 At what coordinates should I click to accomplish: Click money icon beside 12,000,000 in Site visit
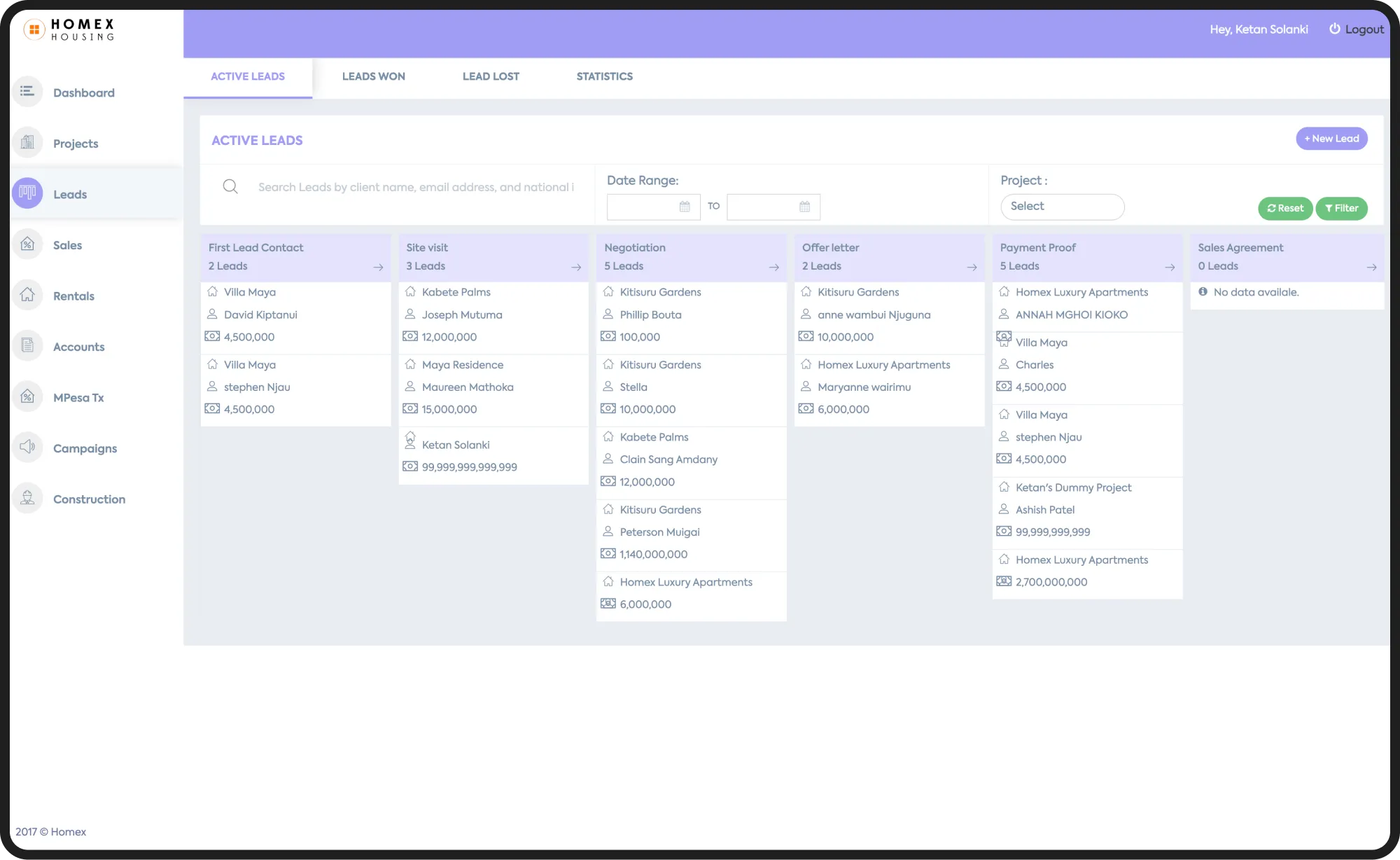coord(410,336)
